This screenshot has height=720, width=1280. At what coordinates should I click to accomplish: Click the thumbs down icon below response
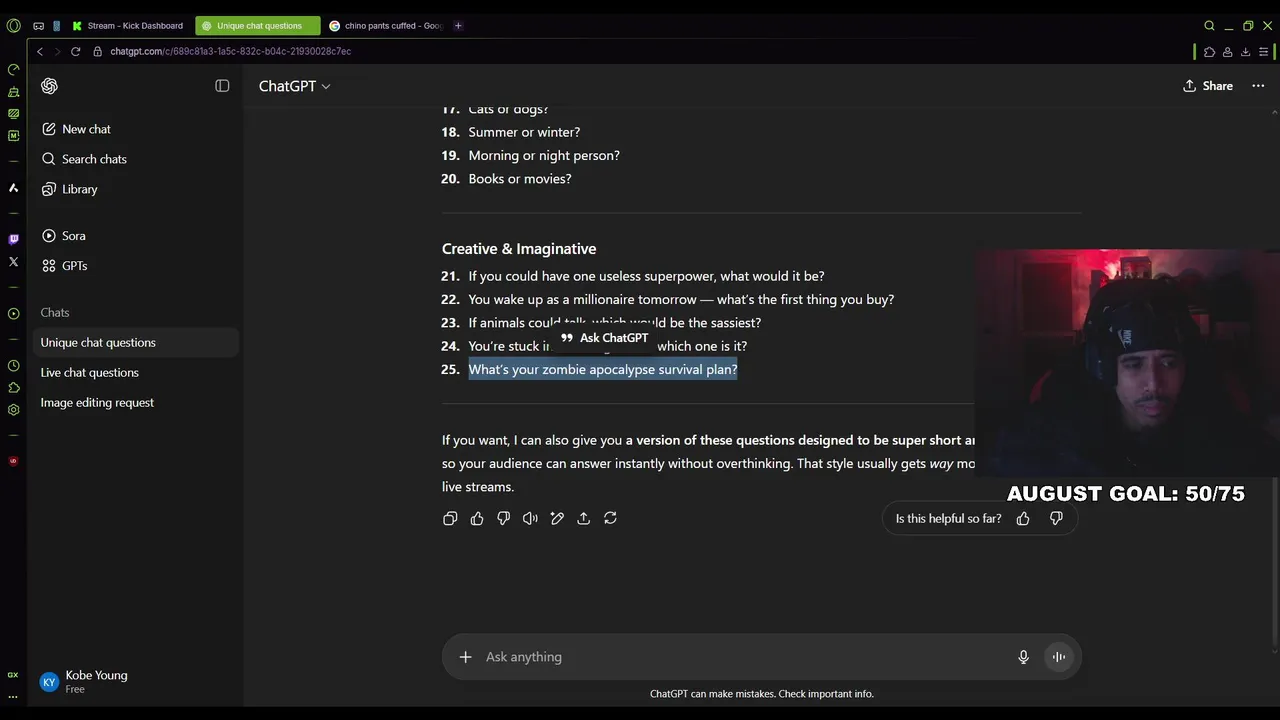pyautogui.click(x=504, y=518)
